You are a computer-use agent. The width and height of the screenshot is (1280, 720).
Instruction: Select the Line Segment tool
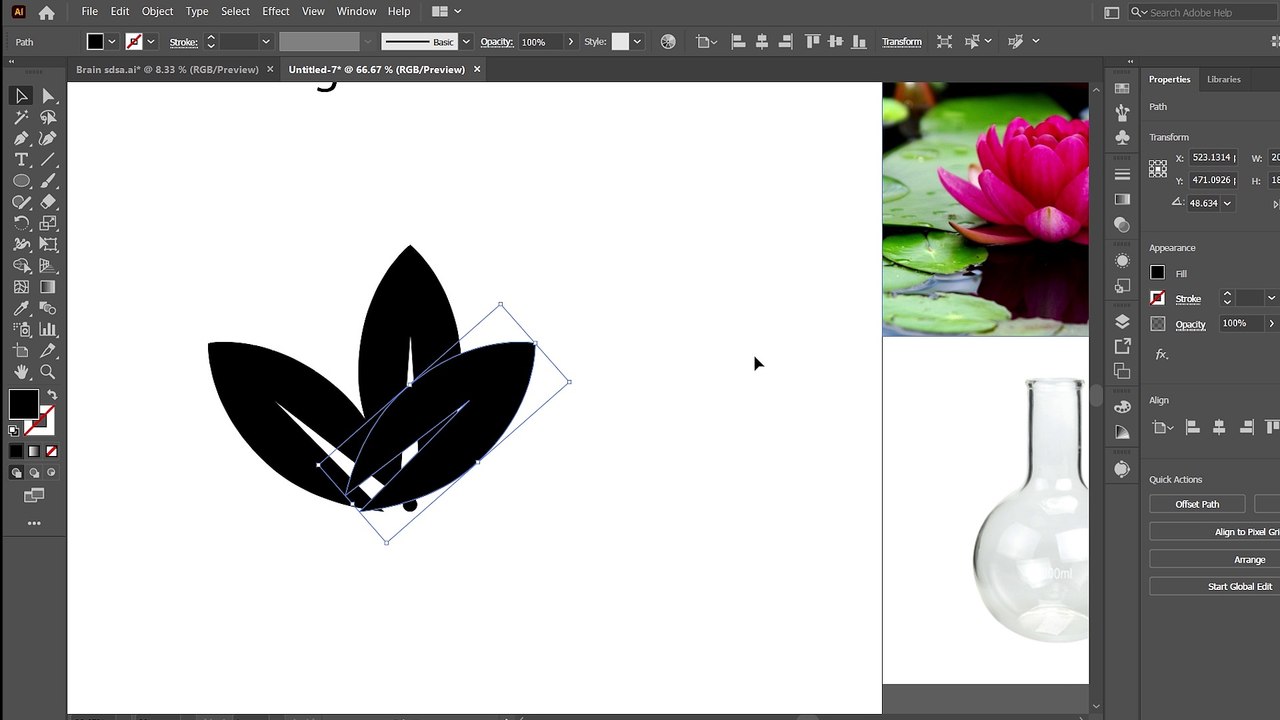pyautogui.click(x=48, y=160)
